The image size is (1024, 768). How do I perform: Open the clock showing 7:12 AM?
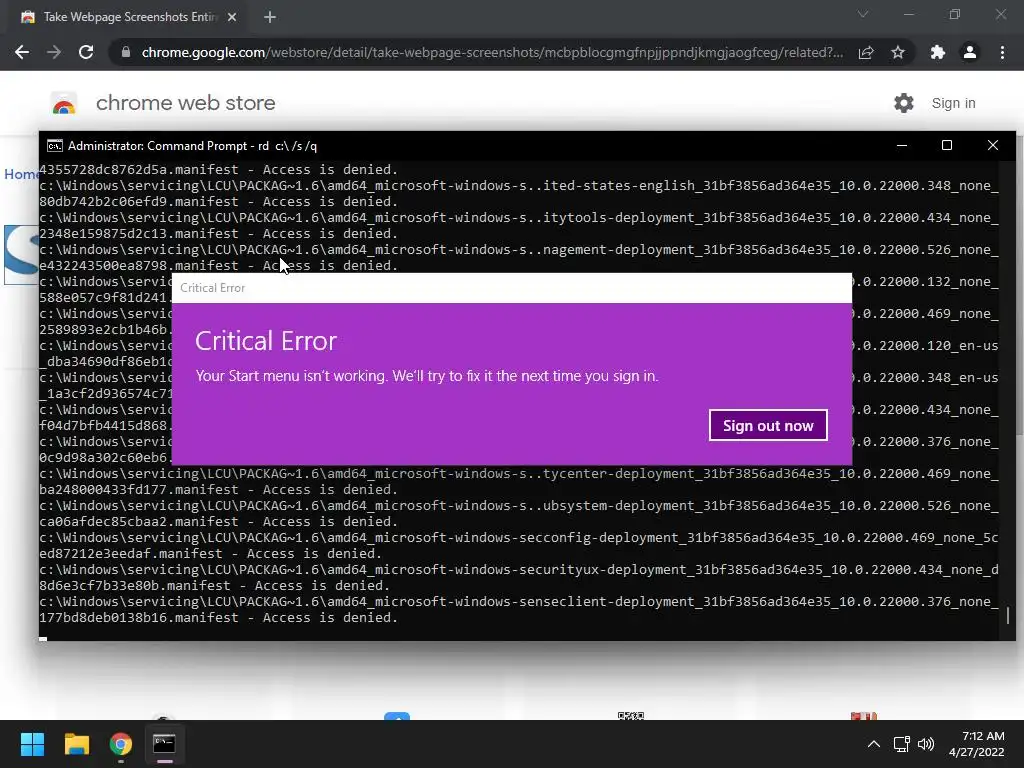point(977,744)
